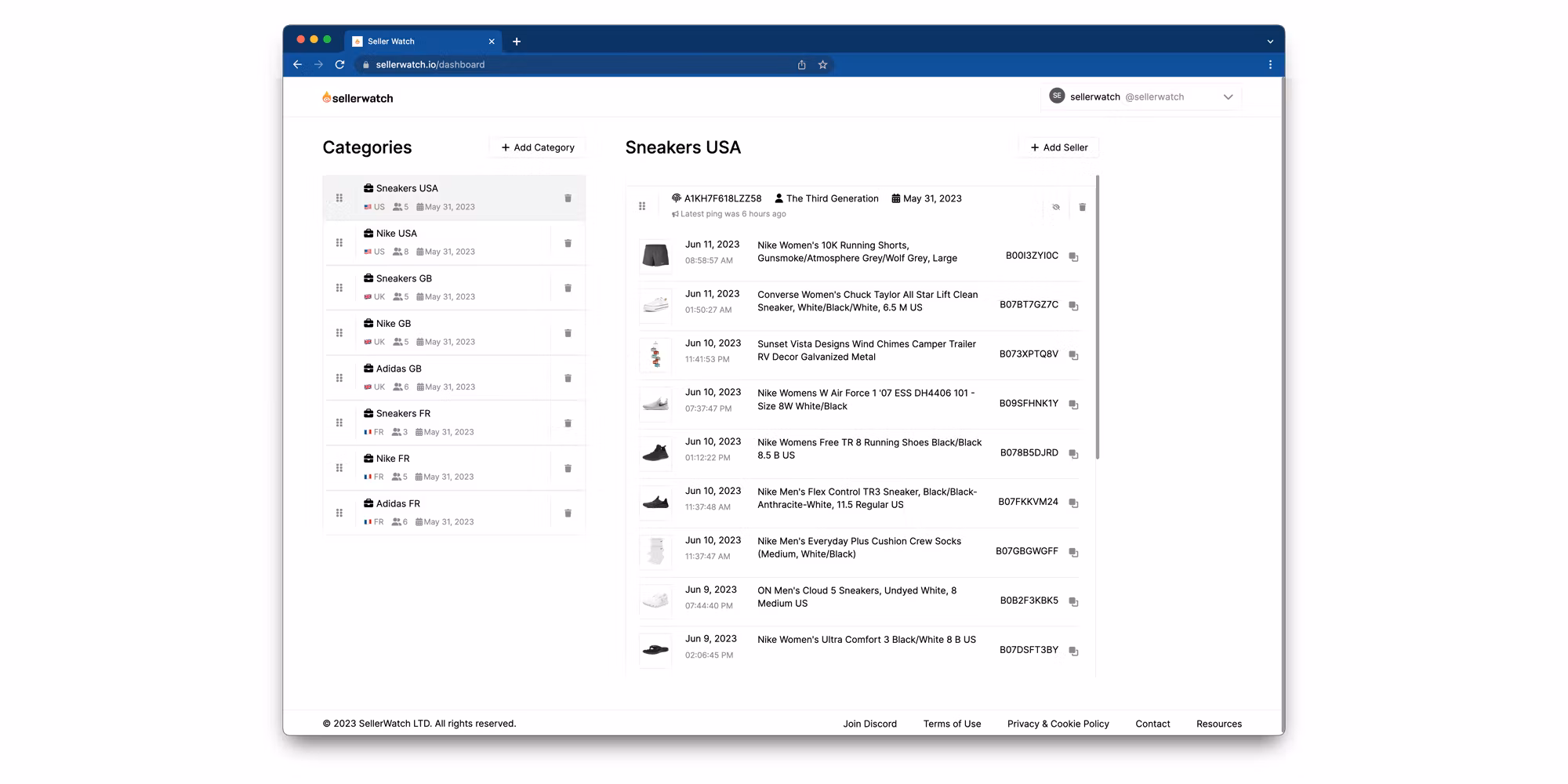This screenshot has width=1568, height=784.
Task: Click the Nike running shorts thumbnail
Action: click(x=655, y=255)
